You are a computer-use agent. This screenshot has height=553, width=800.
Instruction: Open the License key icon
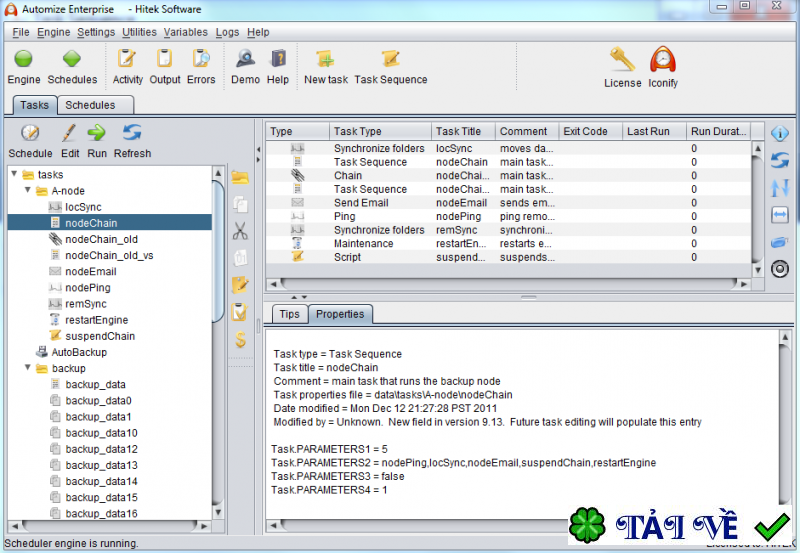click(x=622, y=62)
